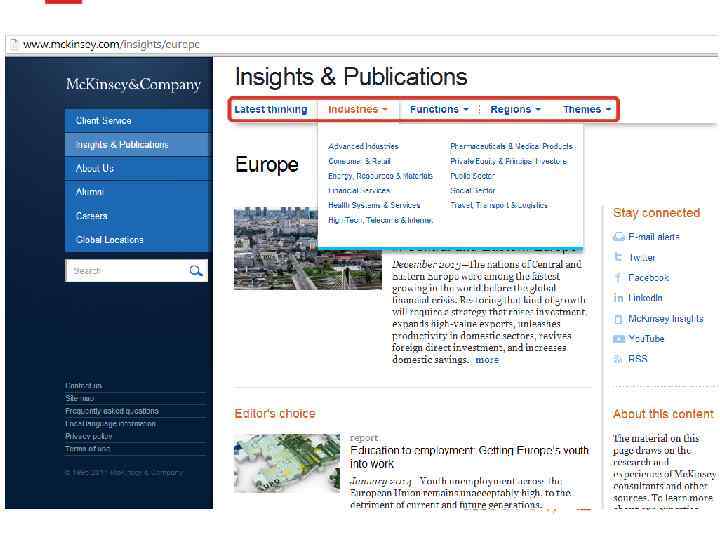Expand the Regions dropdown
720x540 pixels.
click(x=515, y=109)
